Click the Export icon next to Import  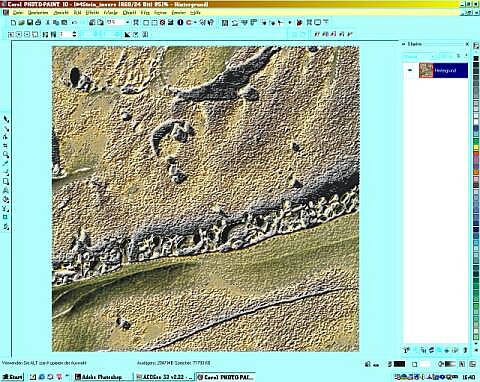click(x=100, y=23)
